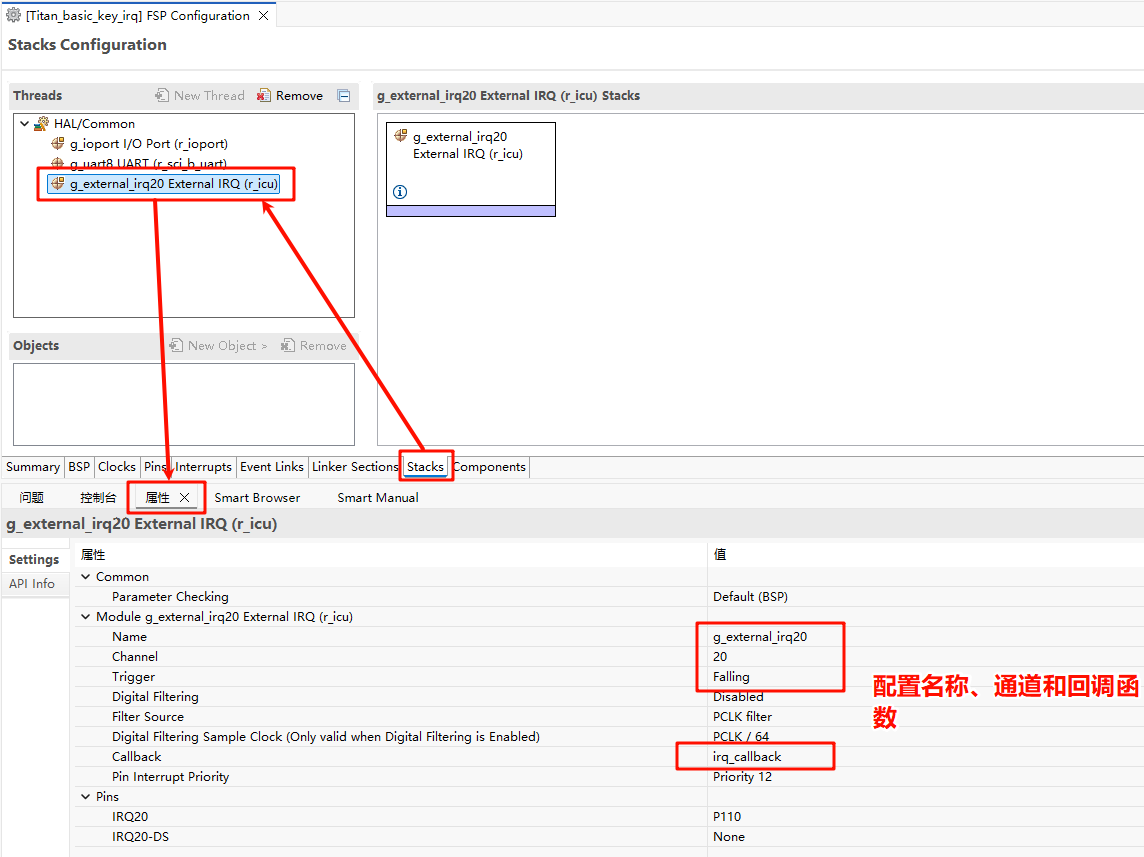This screenshot has width=1144, height=857.
Task: Collapse the Common properties group
Action: (x=86, y=577)
